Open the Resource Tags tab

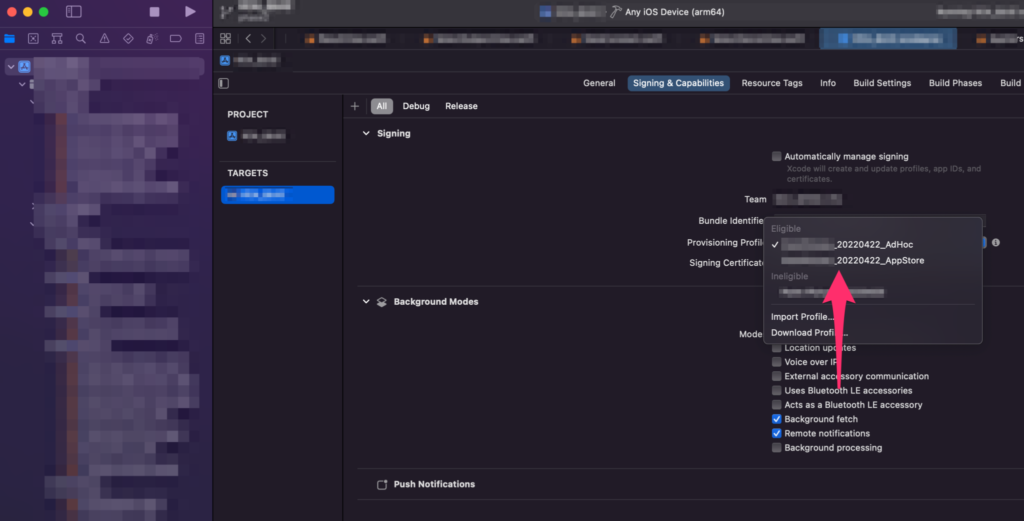tap(772, 83)
